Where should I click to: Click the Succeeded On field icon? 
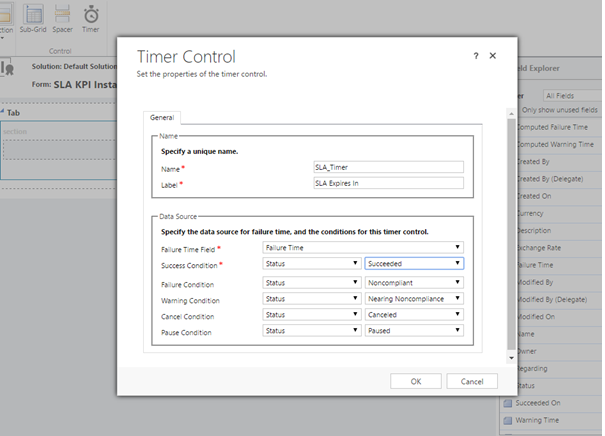click(x=508, y=402)
